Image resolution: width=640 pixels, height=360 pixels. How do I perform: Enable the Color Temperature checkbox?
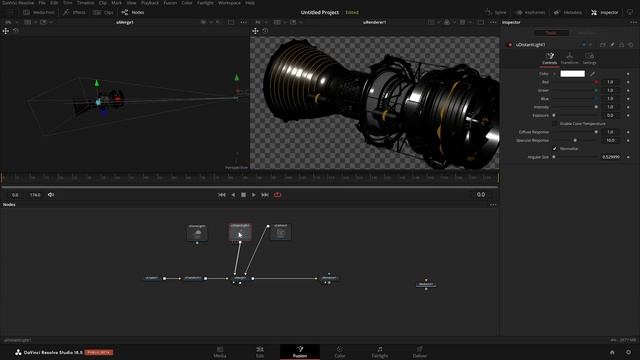(x=554, y=123)
